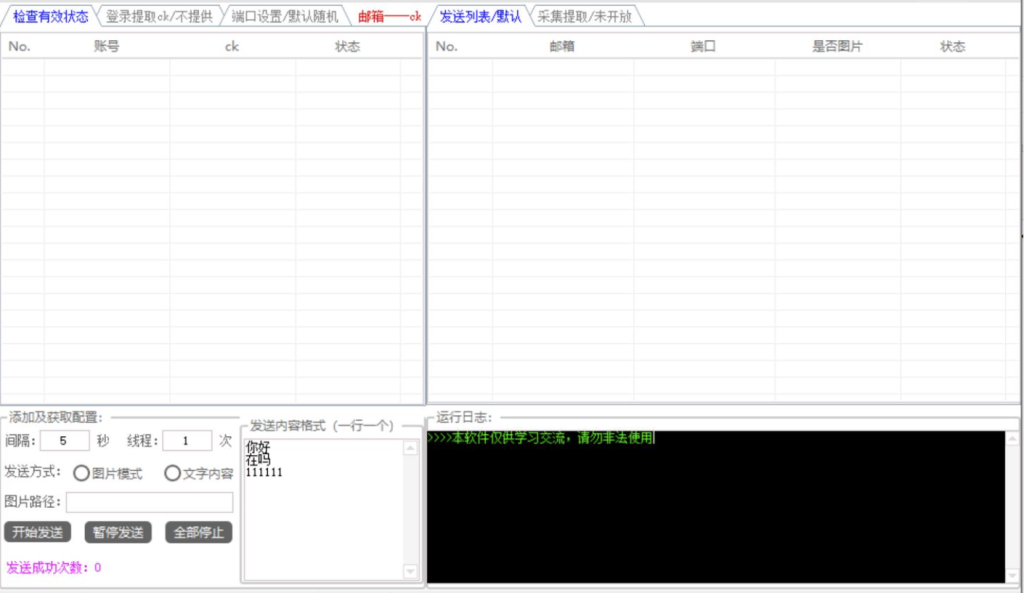The image size is (1024, 593).
Task: Select the 图片模式 radio button
Action: (x=81, y=473)
